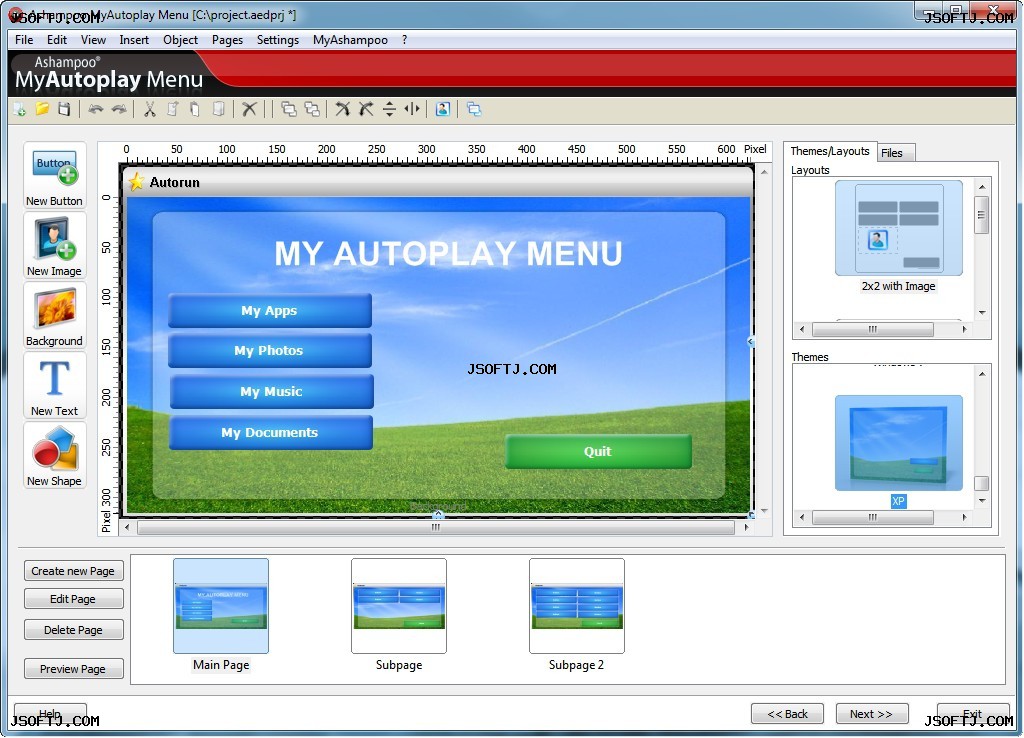The height and width of the screenshot is (738, 1024).
Task: Select the My Photos button on canvas
Action: [270, 351]
